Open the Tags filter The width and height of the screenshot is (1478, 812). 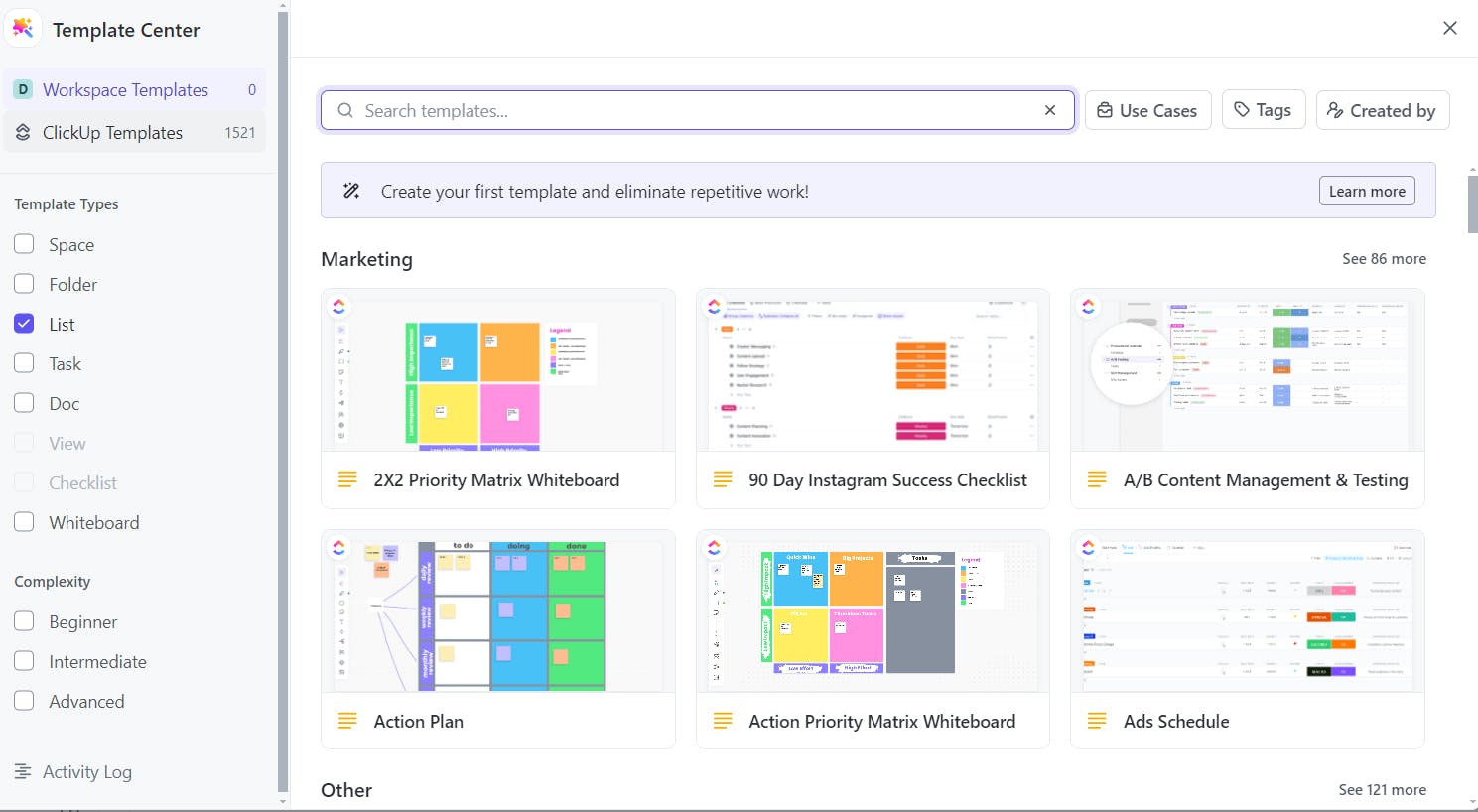coord(1264,110)
